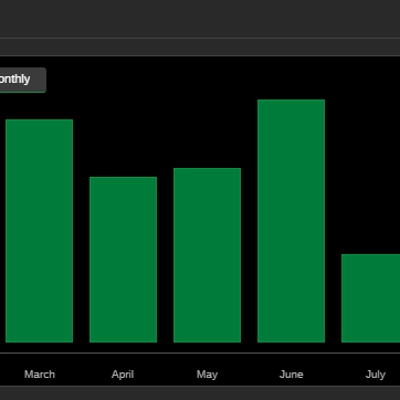Click the 'June' axis label
400x400 pixels.
pyautogui.click(x=291, y=374)
